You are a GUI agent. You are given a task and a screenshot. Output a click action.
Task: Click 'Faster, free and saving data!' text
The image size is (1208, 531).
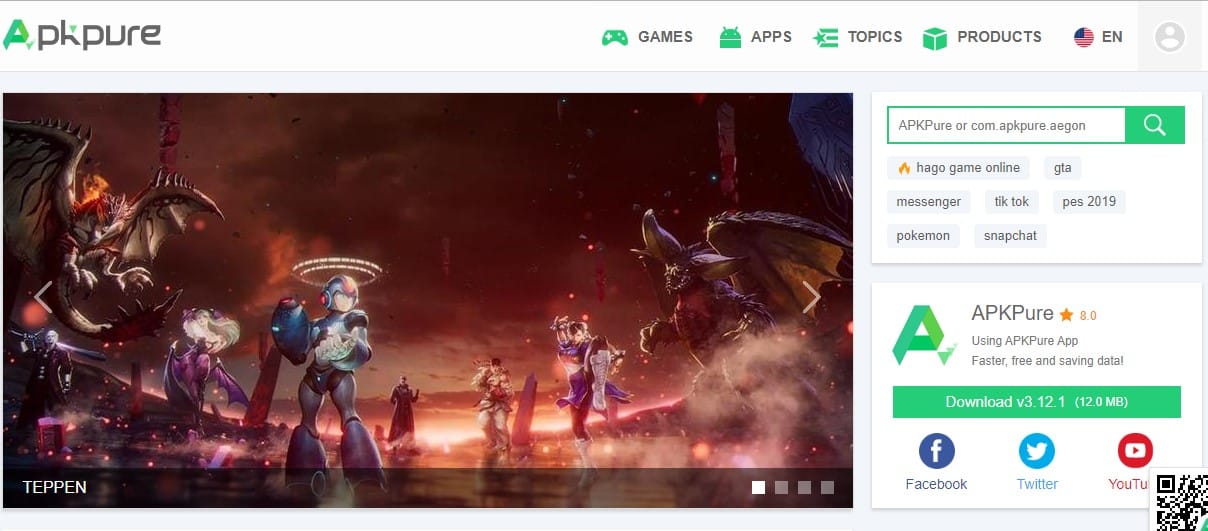1048,360
